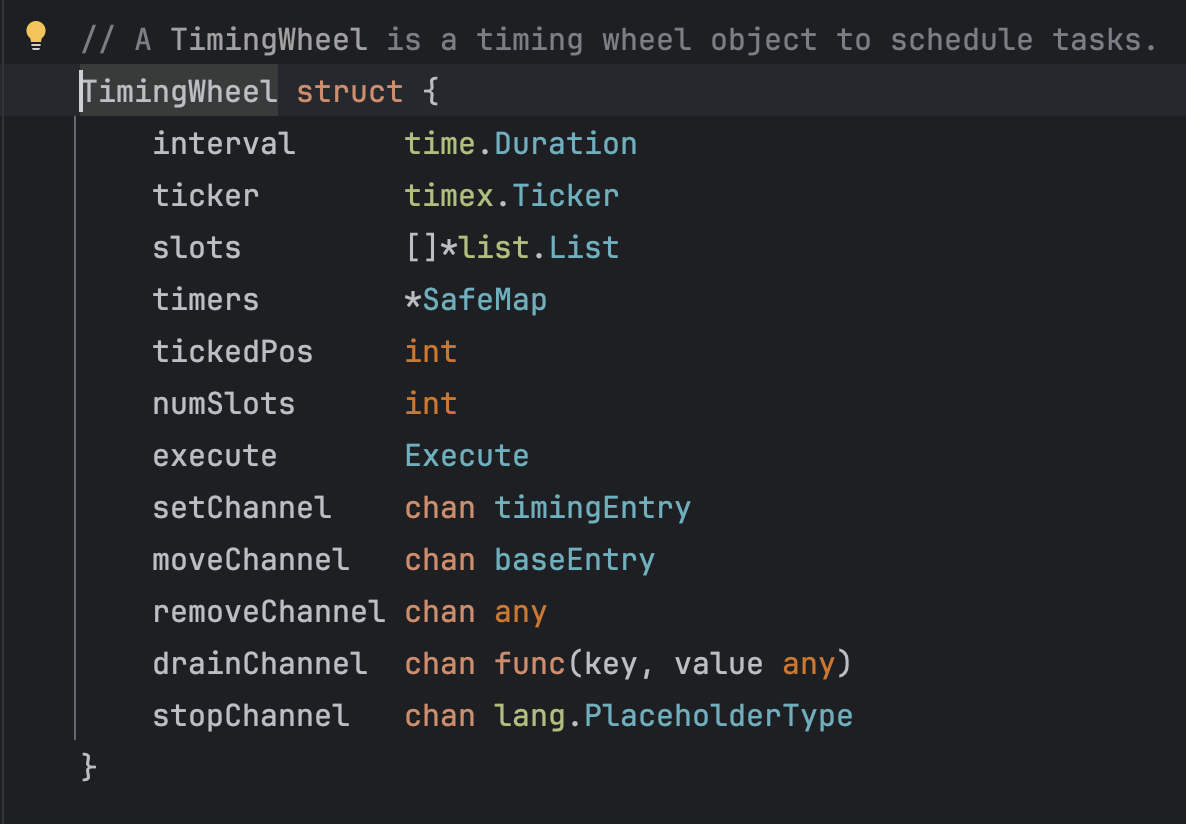Click the list.List type on slots
The width and height of the screenshot is (1186, 824).
click(x=539, y=248)
